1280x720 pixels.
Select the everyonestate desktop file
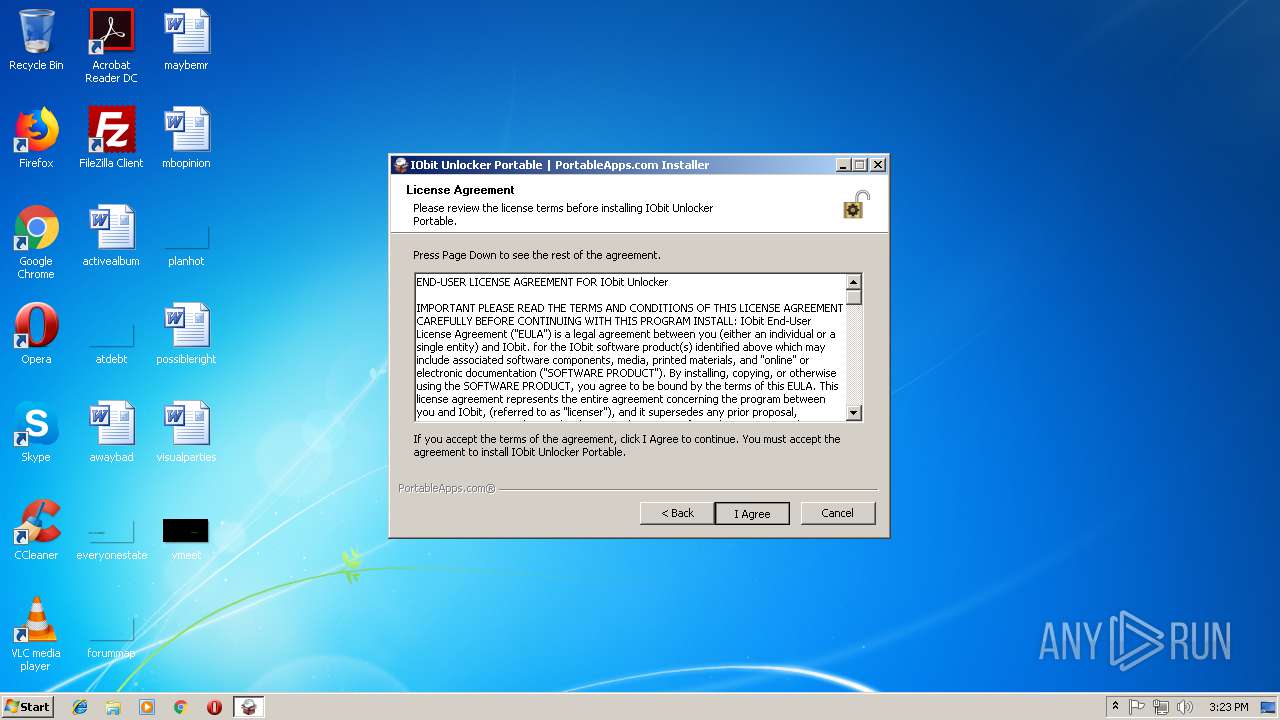[x=111, y=538]
